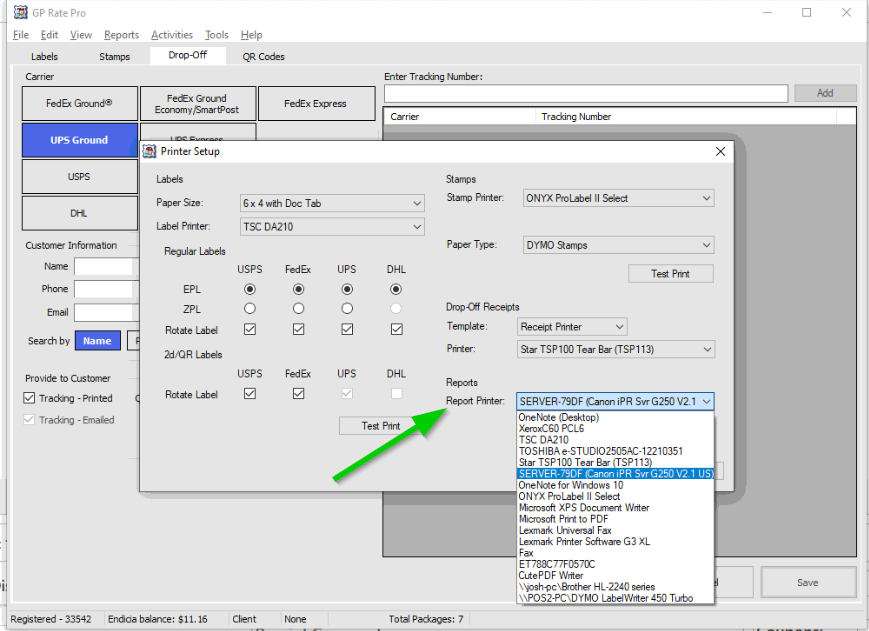
Task: Select EPL radio button for USPS
Action: (x=250, y=289)
